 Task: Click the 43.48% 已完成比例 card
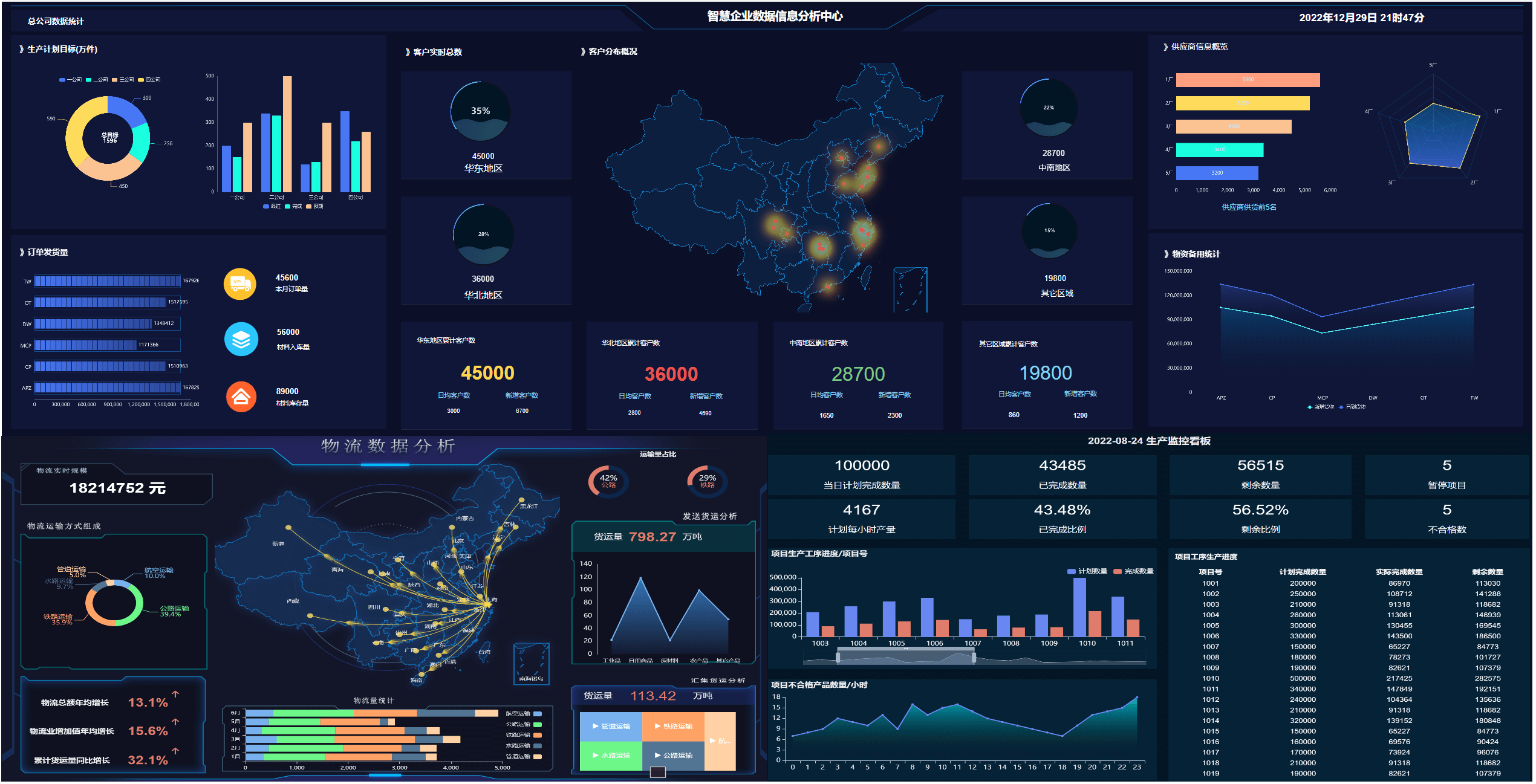tap(1063, 519)
